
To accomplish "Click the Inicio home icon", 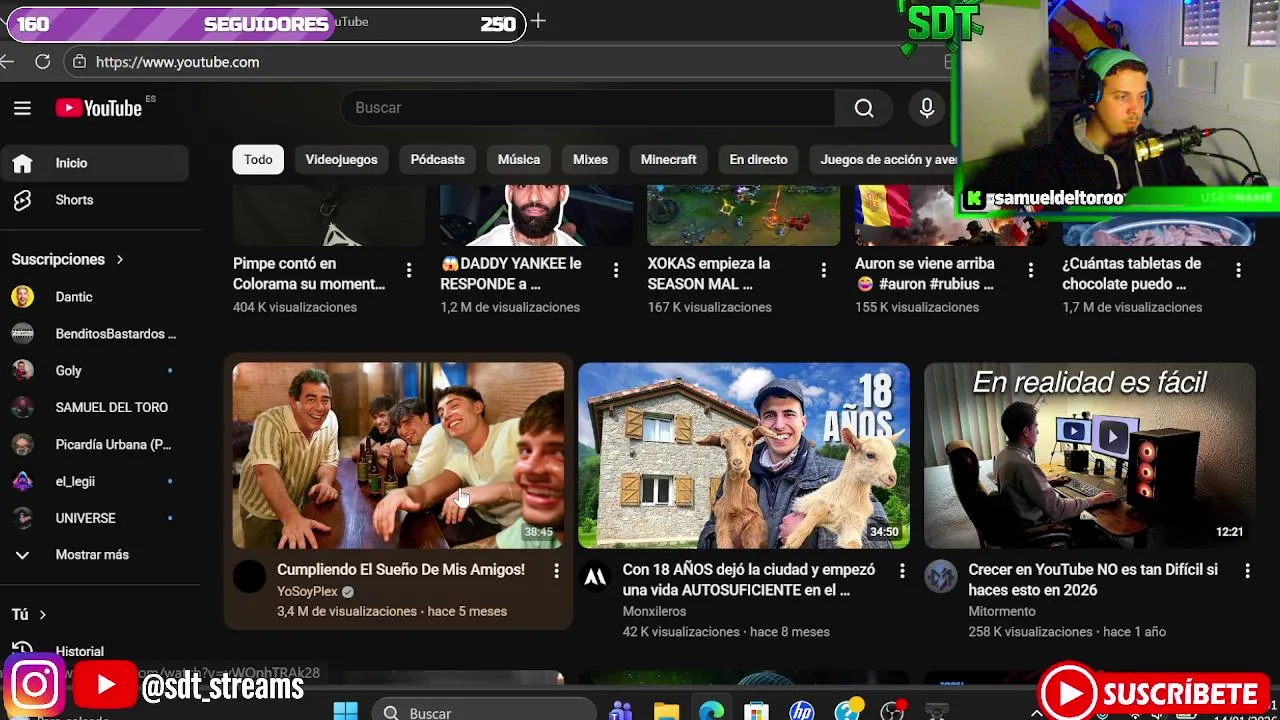I will pos(22,163).
